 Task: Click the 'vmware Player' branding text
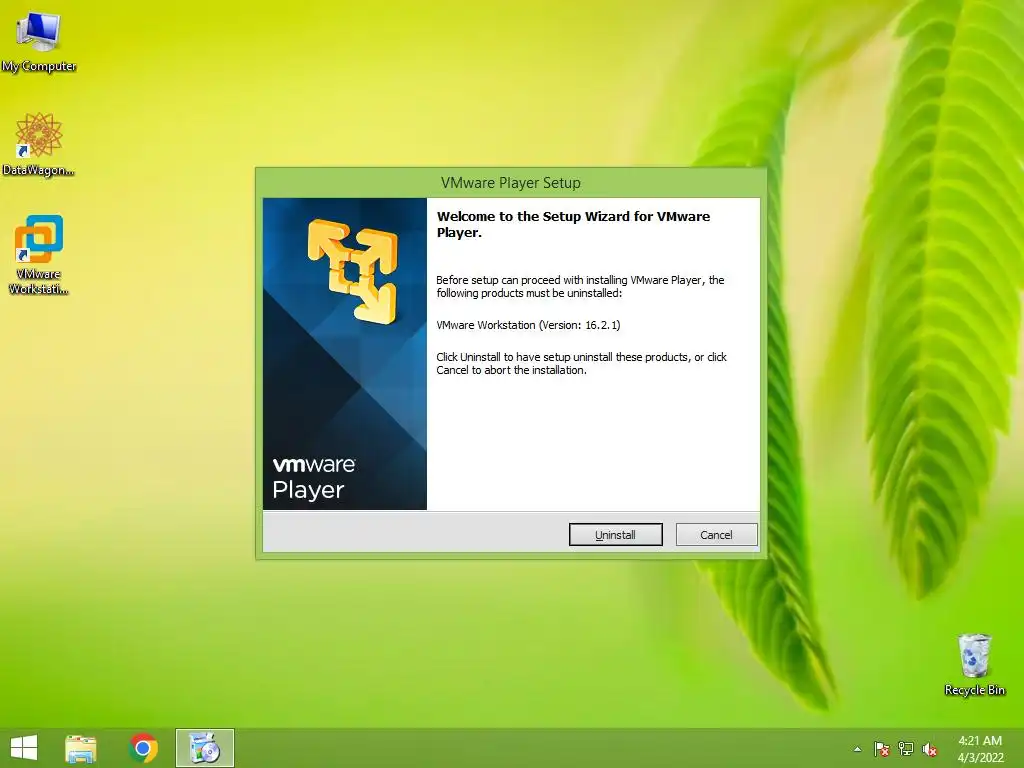314,478
